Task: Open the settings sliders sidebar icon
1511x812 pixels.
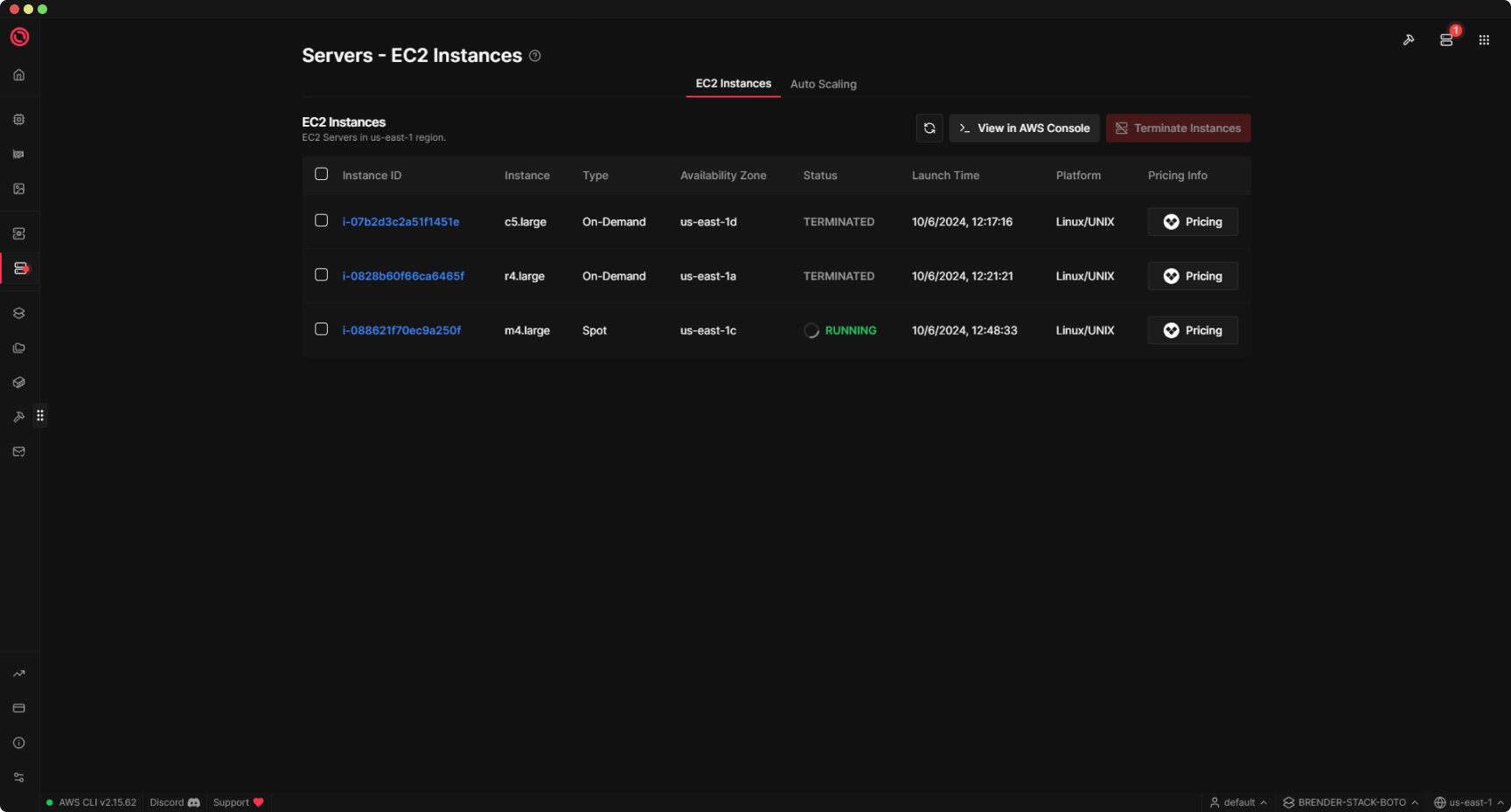Action: [19, 777]
